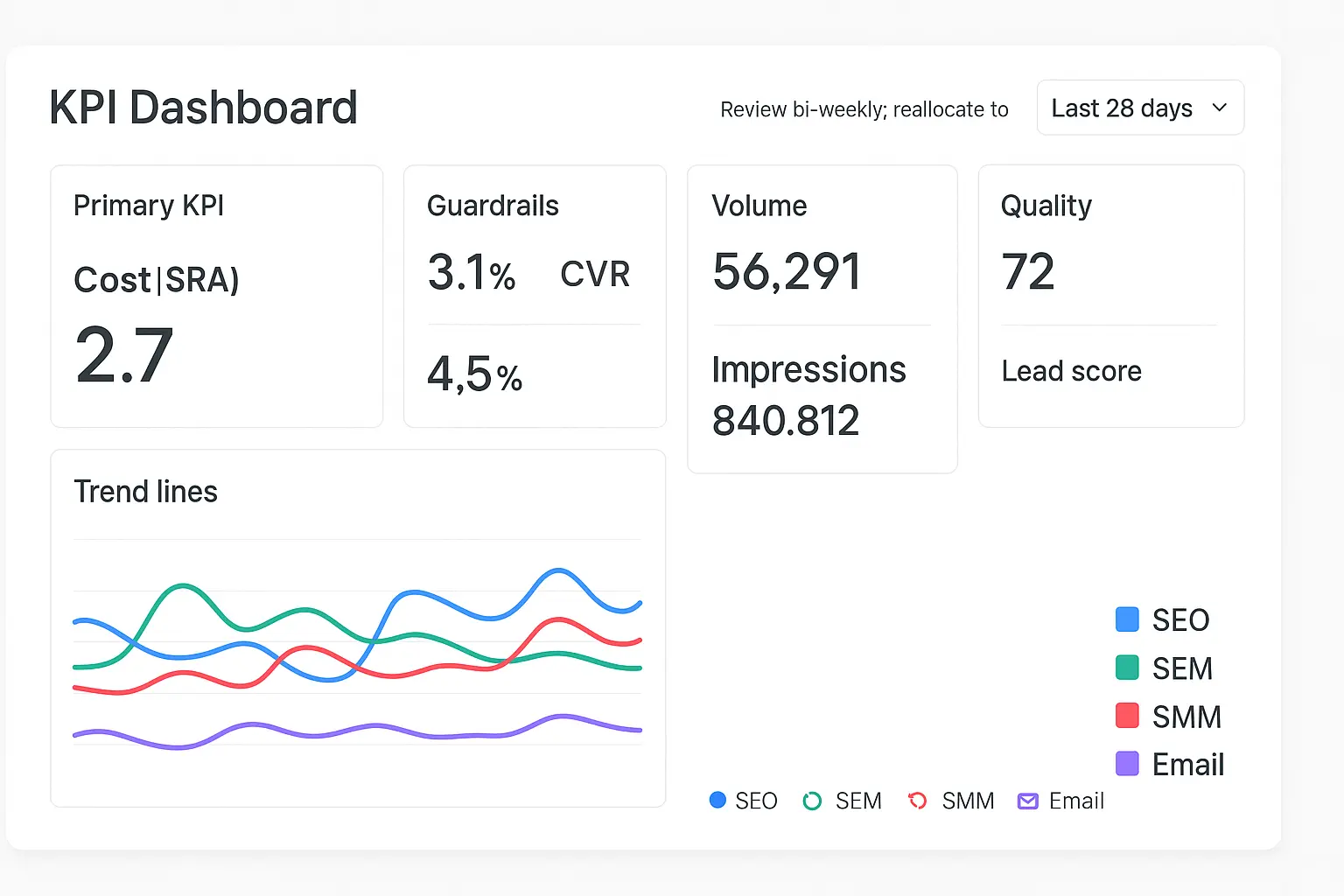Image resolution: width=1344 pixels, height=896 pixels.
Task: Select the purple Email square in side legend
Action: (x=1126, y=763)
